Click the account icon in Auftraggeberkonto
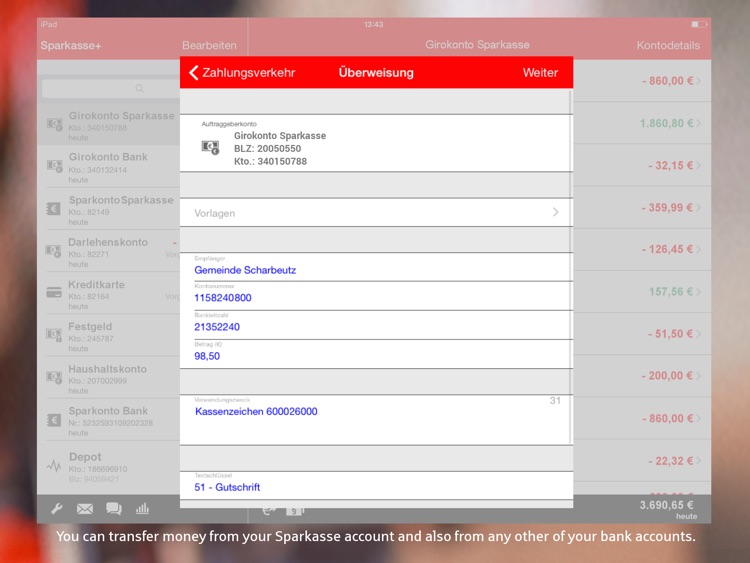Image resolution: width=750 pixels, height=563 pixels. [x=210, y=147]
